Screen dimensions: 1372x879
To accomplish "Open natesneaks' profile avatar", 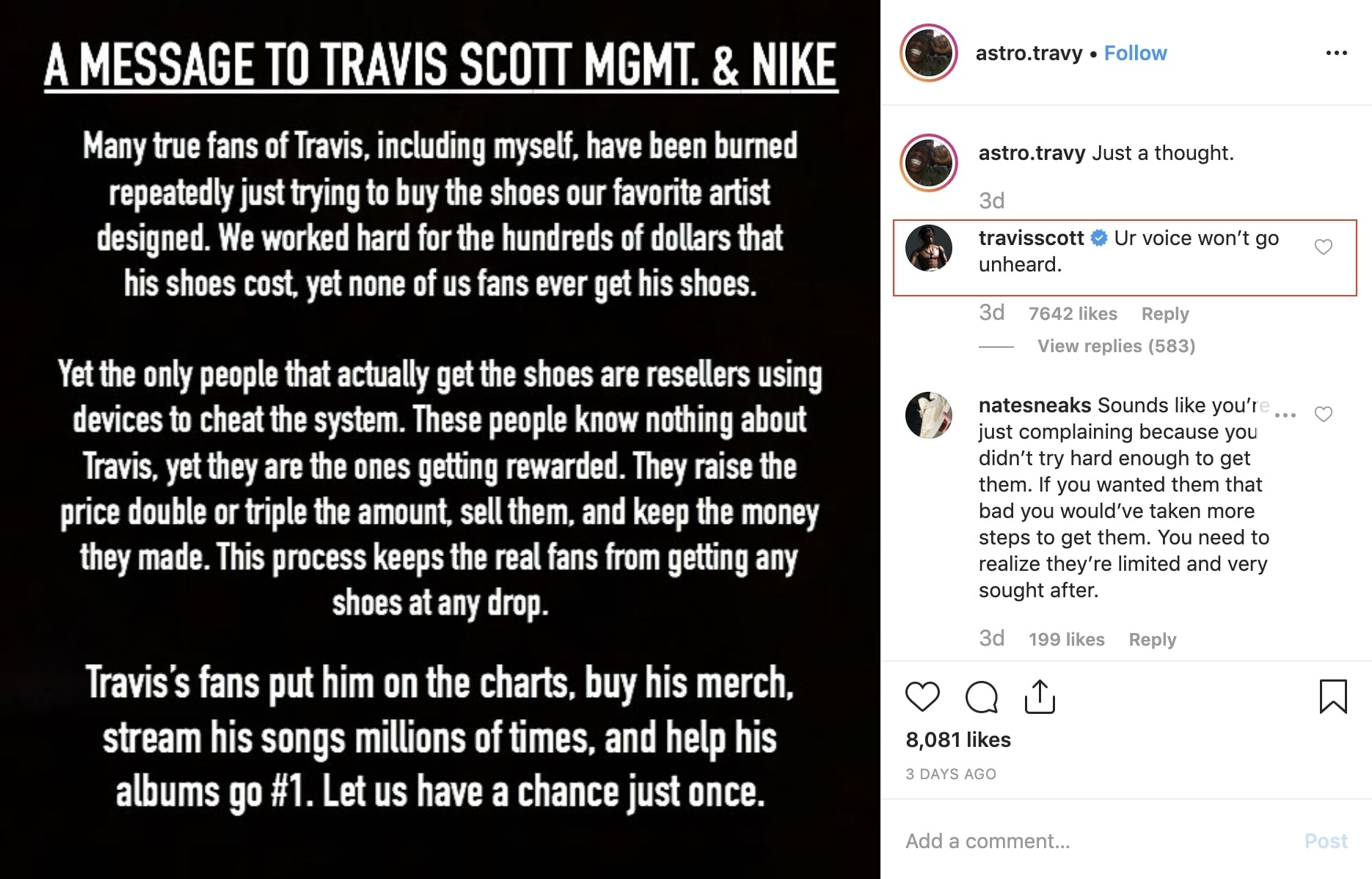I will (929, 415).
